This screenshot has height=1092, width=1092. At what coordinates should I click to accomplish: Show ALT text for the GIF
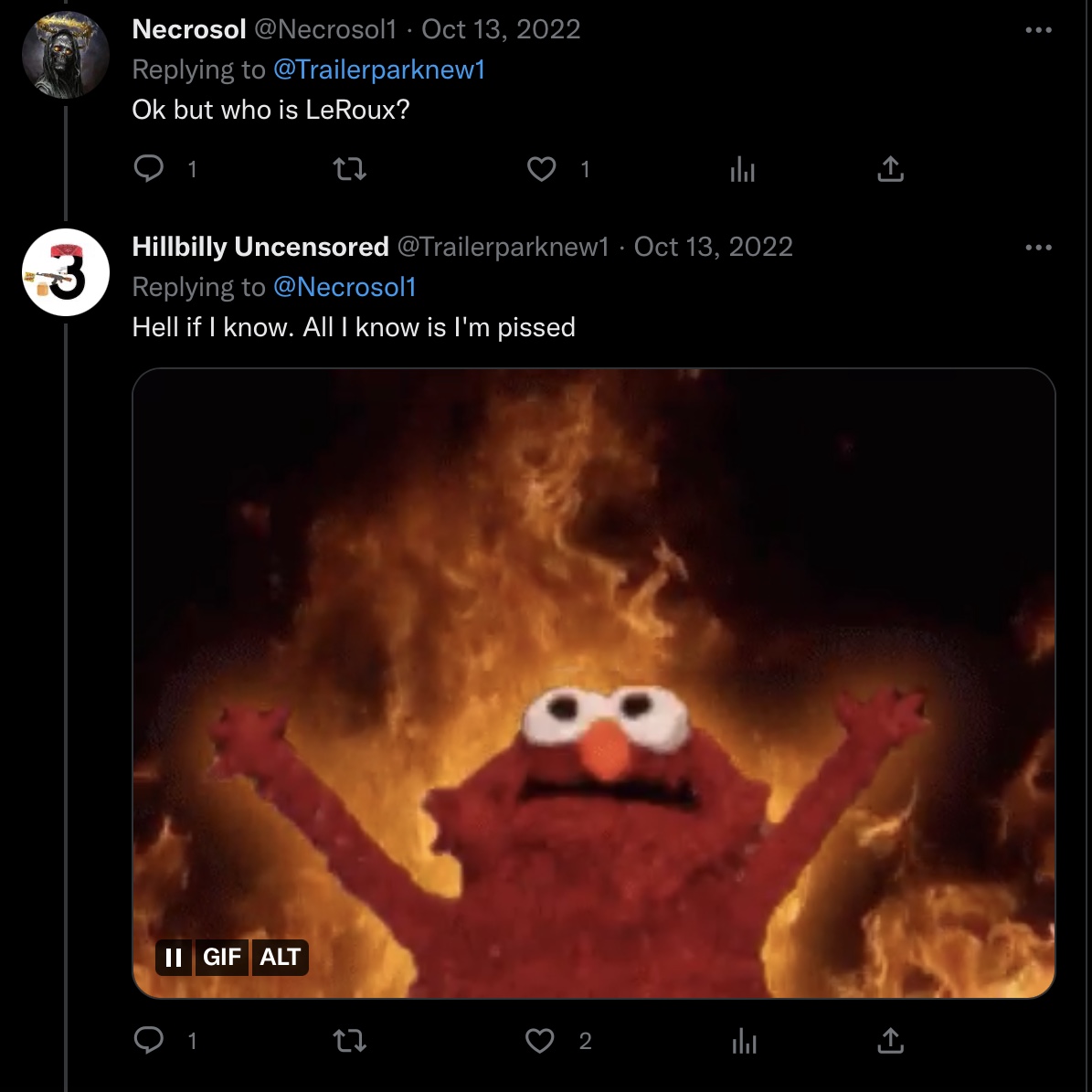280,957
